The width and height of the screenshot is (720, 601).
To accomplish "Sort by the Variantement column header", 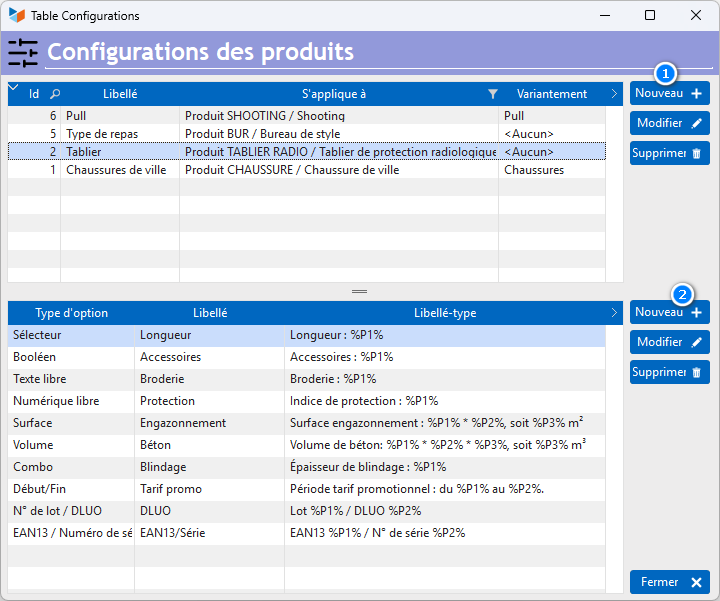I will coord(551,94).
